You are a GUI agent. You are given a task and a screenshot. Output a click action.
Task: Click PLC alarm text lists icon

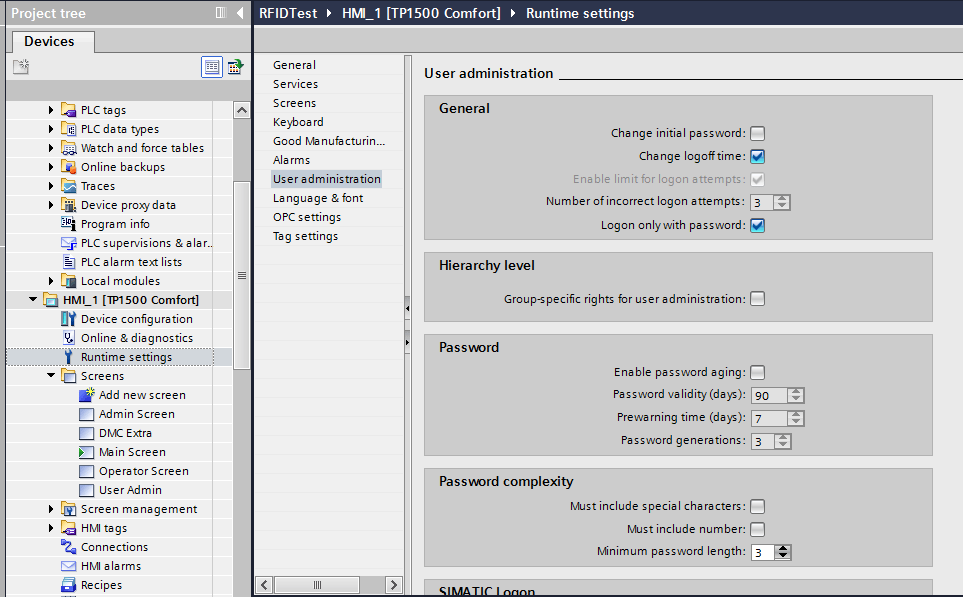click(69, 262)
